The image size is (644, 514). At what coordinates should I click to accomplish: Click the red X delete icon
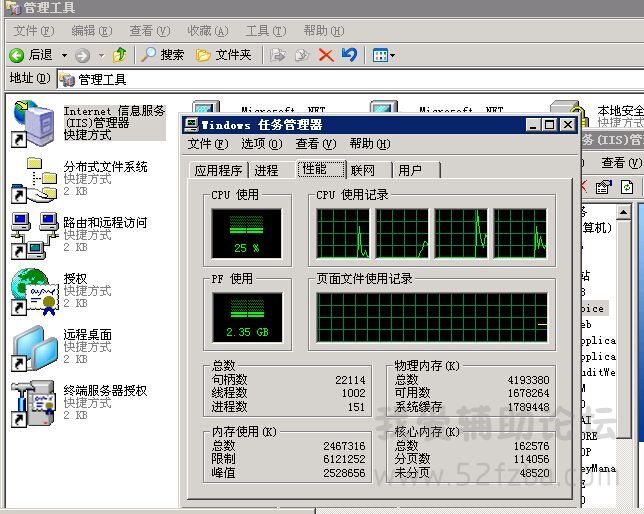326,55
